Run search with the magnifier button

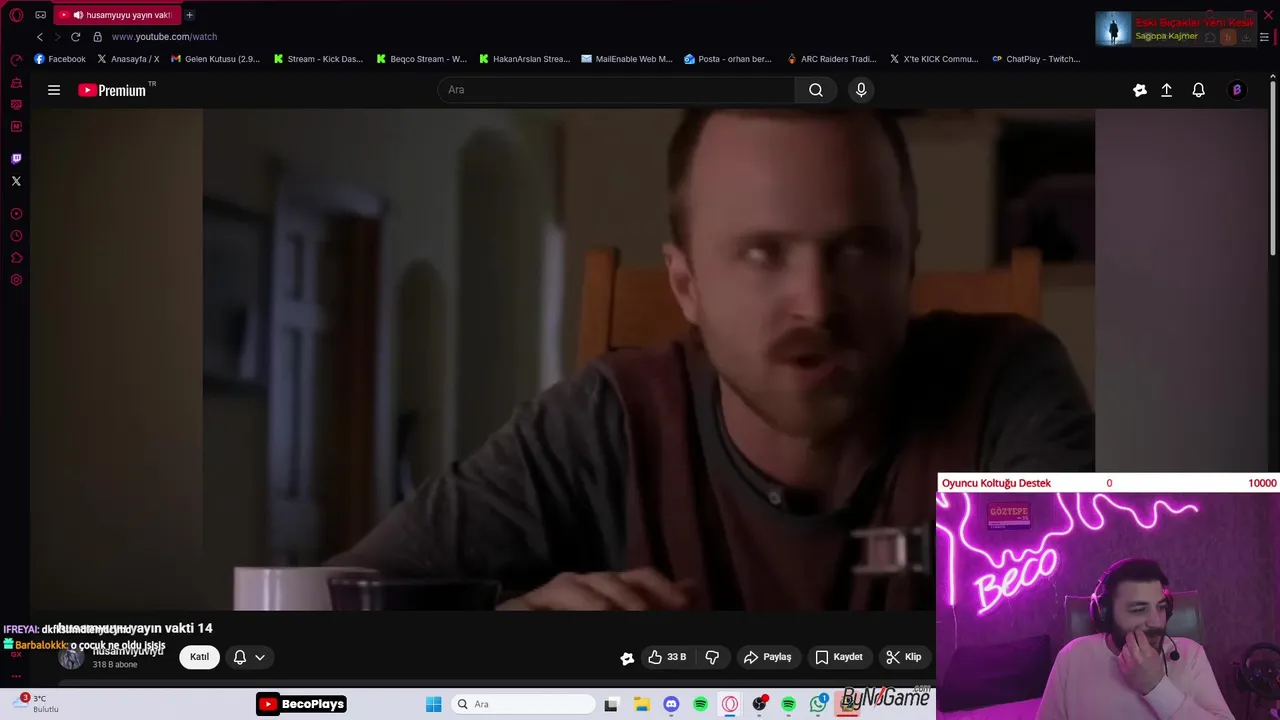point(816,90)
